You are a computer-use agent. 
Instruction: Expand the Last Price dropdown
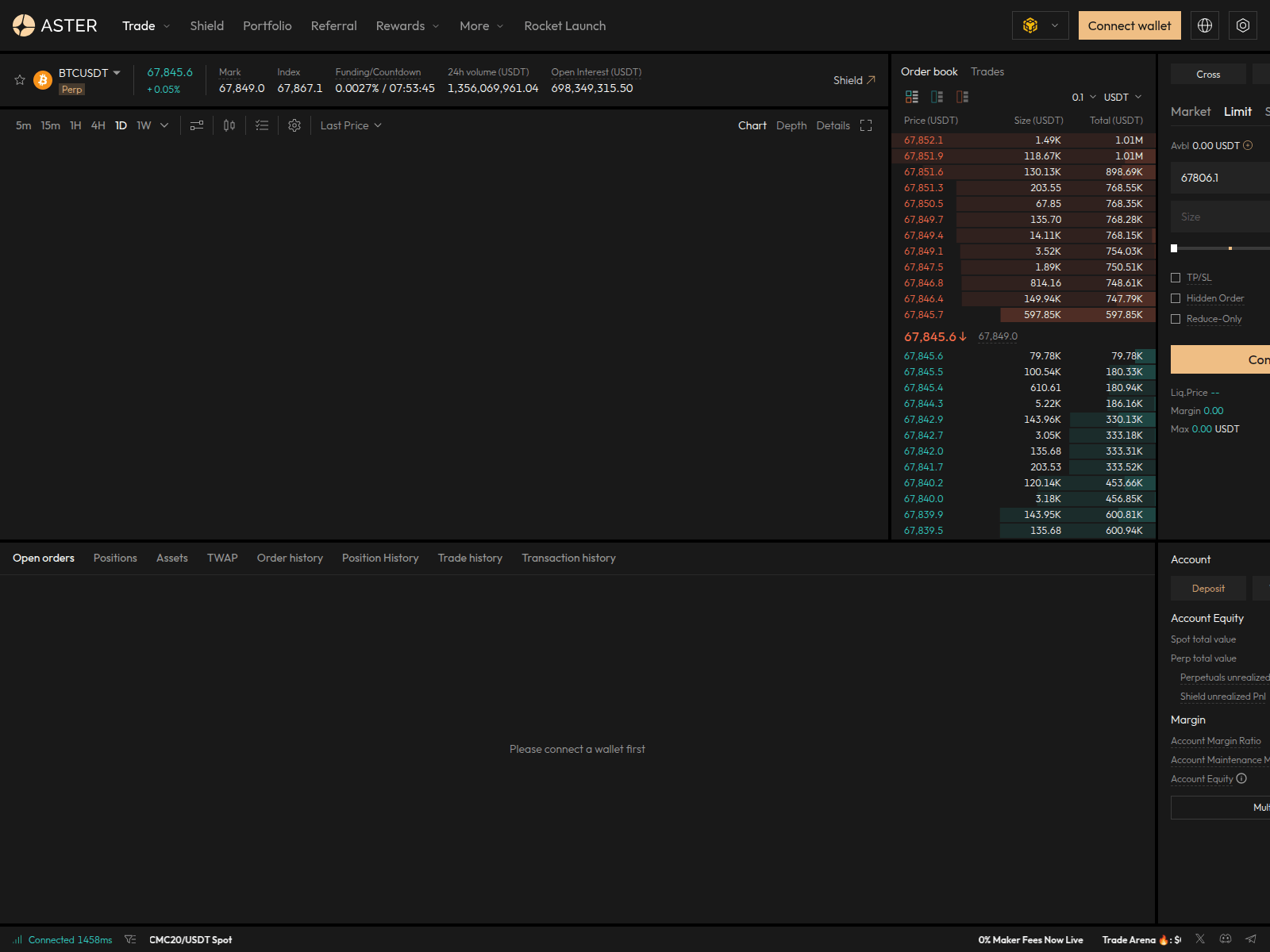(x=351, y=125)
